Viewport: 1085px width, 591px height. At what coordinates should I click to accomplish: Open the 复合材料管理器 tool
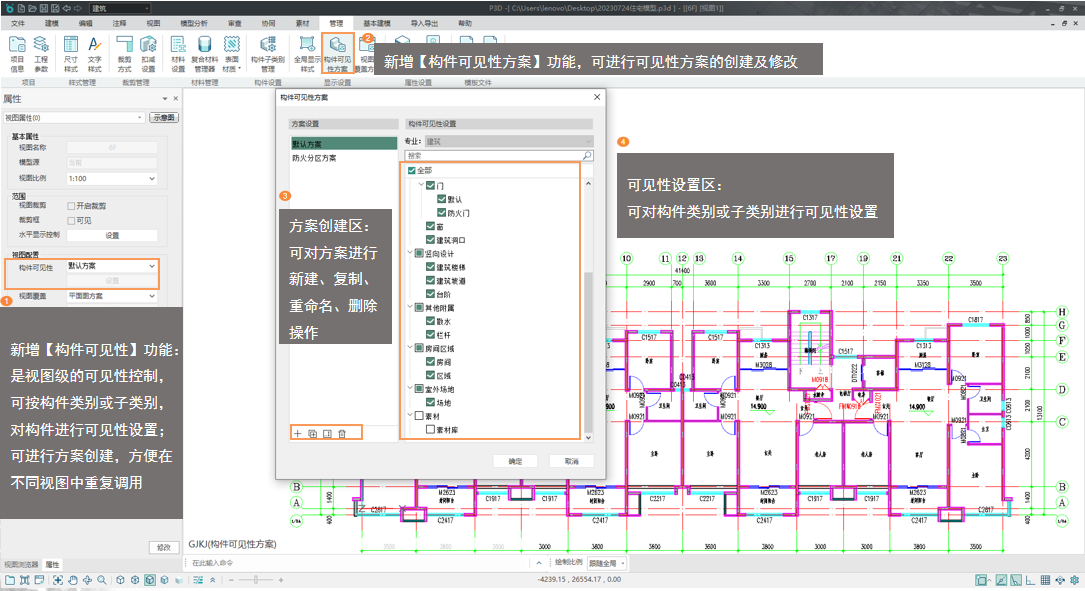(204, 54)
